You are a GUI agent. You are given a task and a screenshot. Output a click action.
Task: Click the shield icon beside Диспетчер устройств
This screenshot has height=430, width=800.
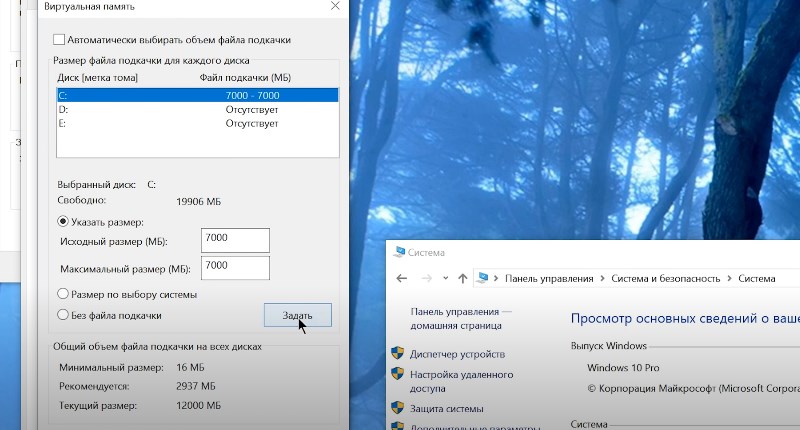click(397, 354)
